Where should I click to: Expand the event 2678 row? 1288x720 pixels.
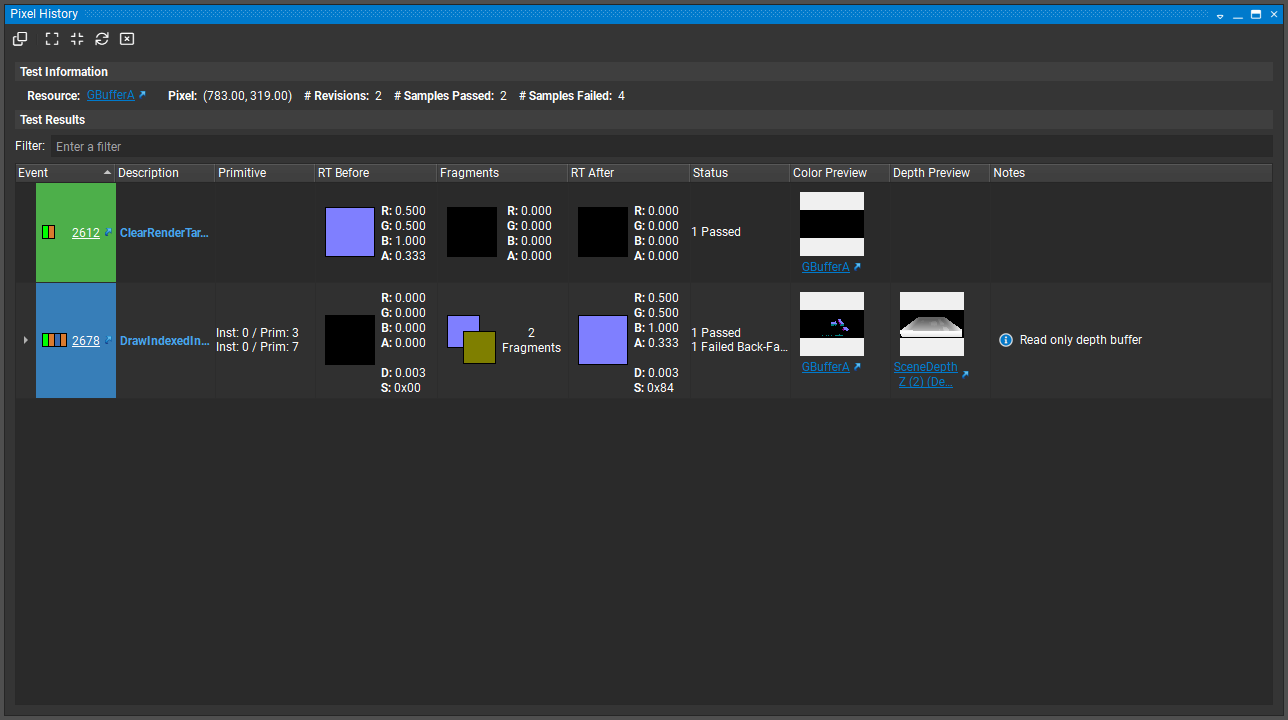click(26, 340)
